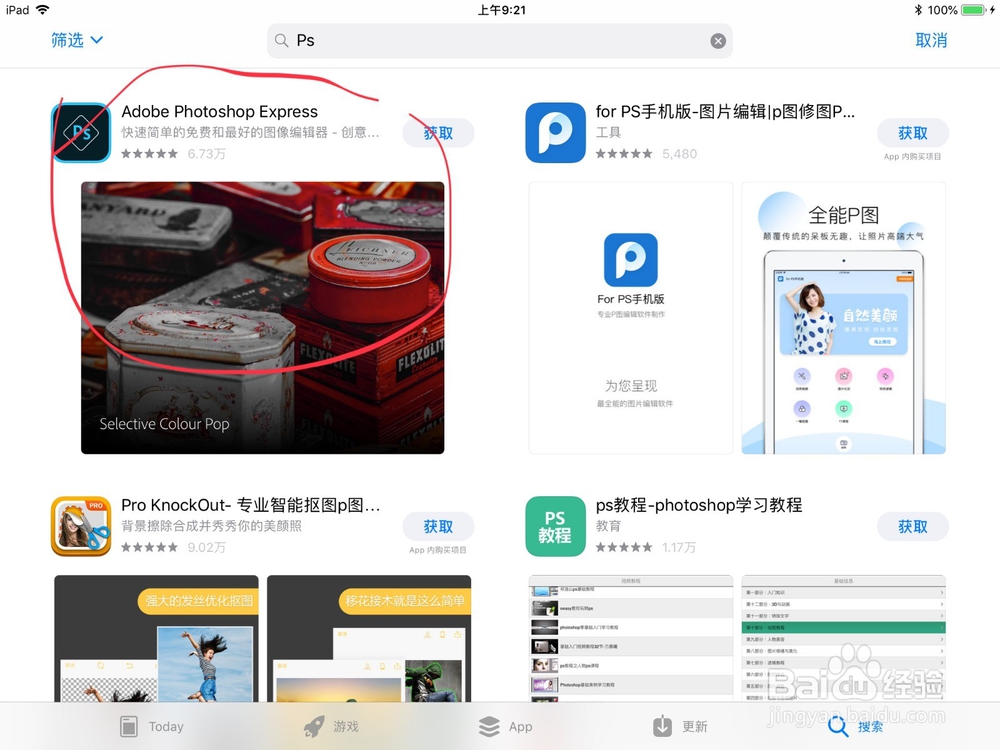This screenshot has width=1000, height=750.
Task: Open the For PS手机版 splash screenshot
Action: click(631, 318)
